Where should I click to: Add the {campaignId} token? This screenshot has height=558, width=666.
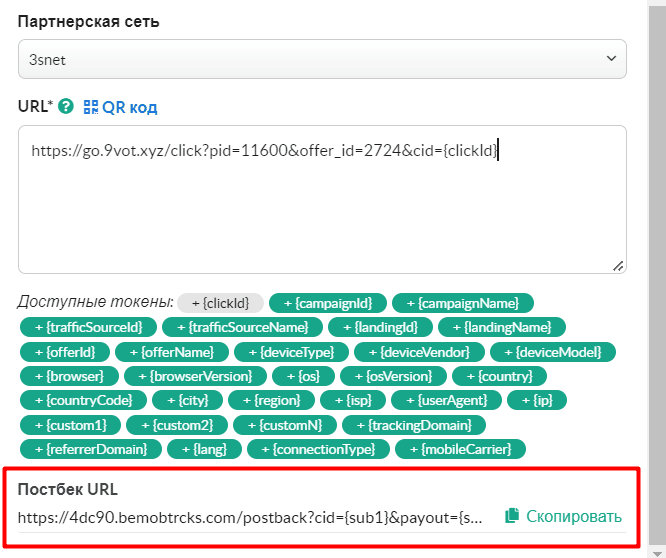click(327, 303)
